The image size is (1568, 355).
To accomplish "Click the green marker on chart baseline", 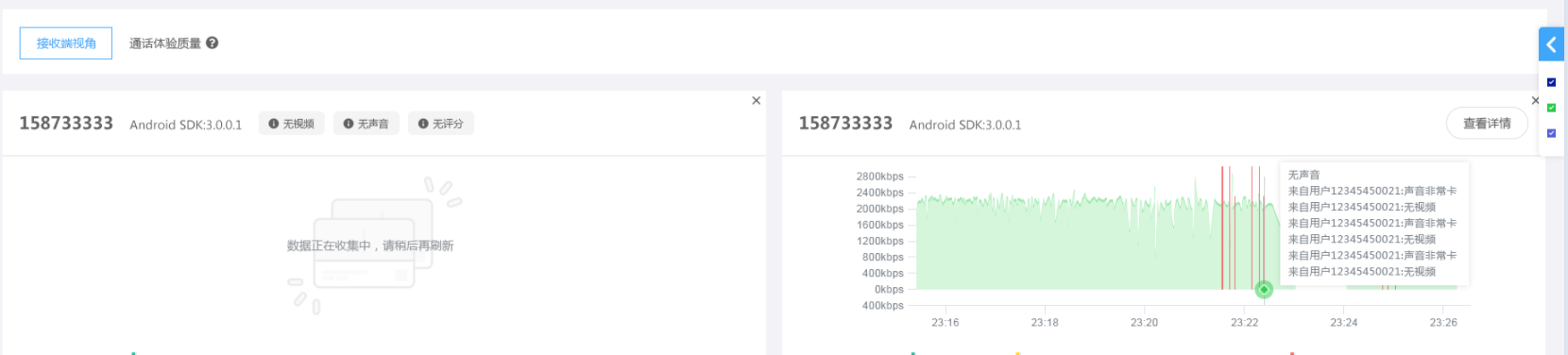I will tap(1264, 289).
